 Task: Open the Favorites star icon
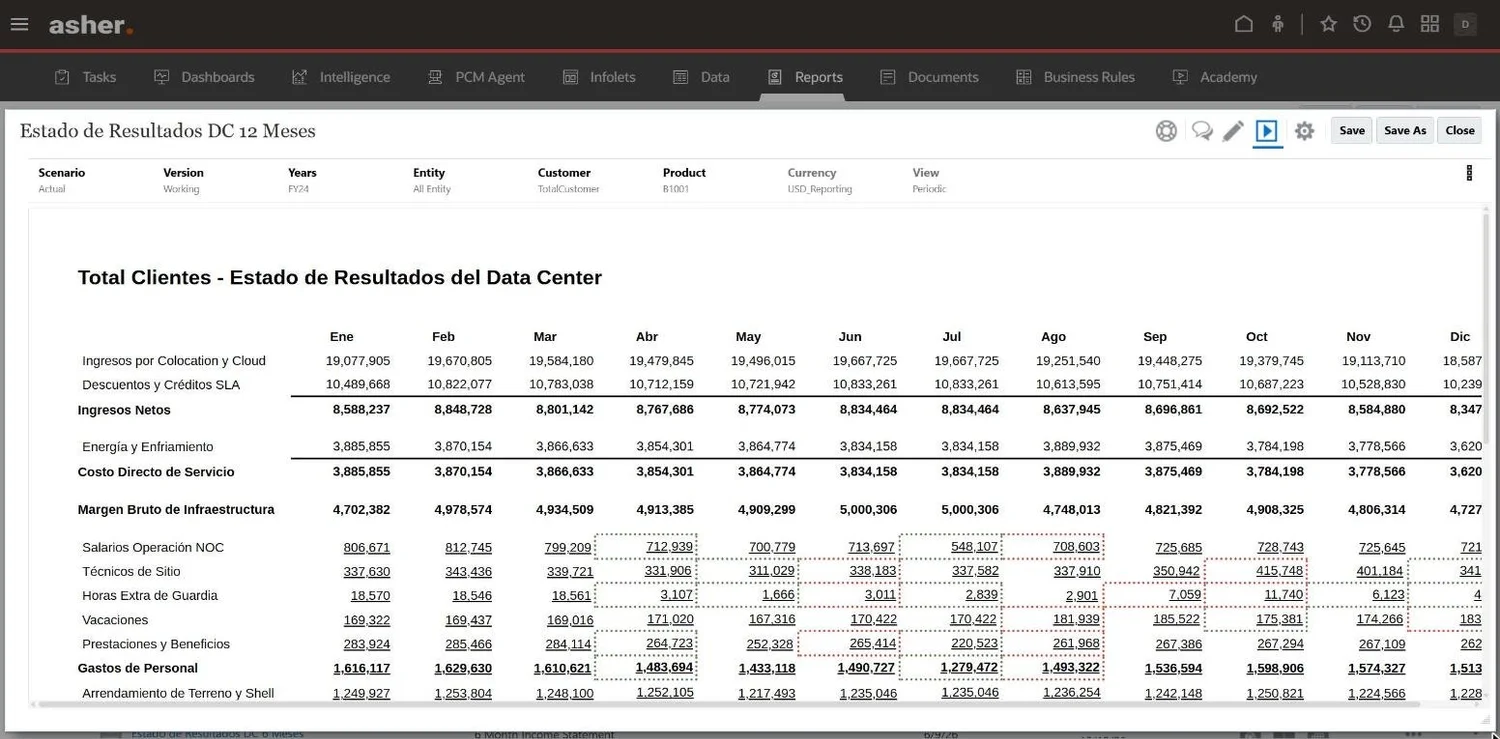1329,24
